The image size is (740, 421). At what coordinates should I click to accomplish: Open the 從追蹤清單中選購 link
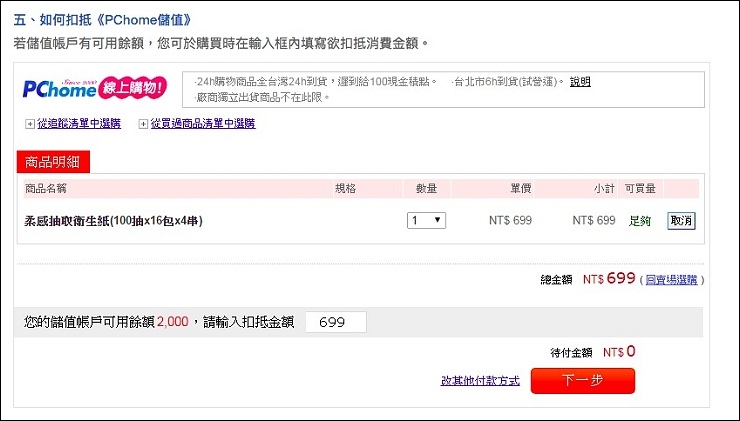78,124
